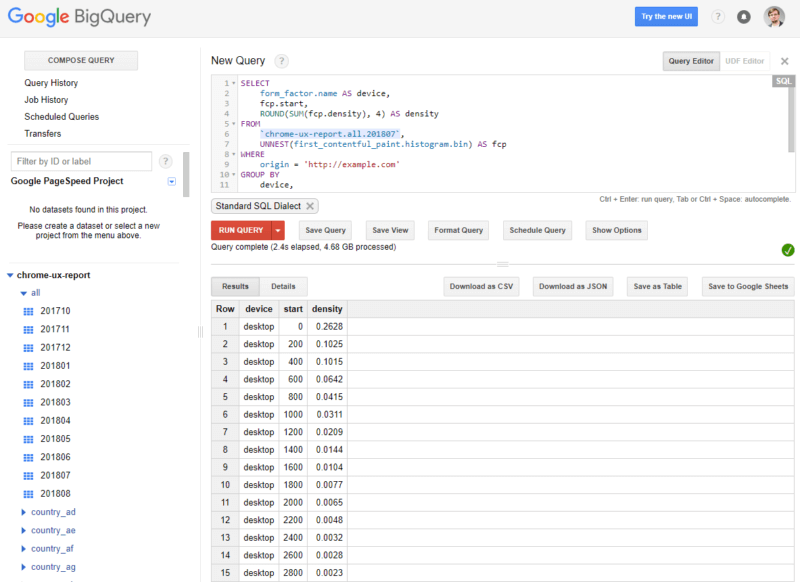Open the Run Query dropdown arrow
Image resolution: width=800 pixels, height=582 pixels.
pos(278,231)
